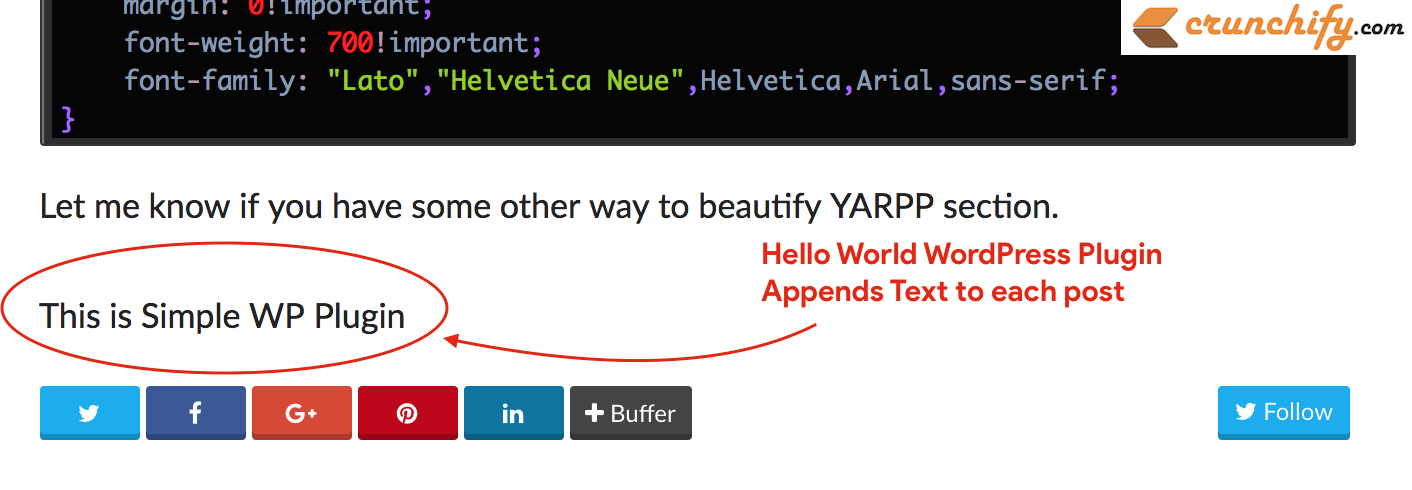Click the Facebook share icon
1412x490 pixels.
click(x=196, y=413)
